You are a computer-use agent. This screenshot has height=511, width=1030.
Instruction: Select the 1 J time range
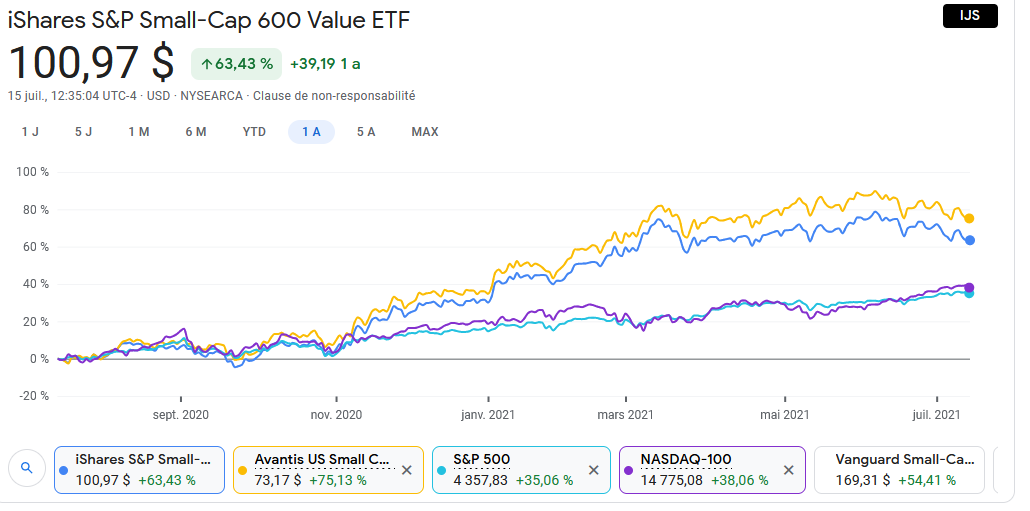(x=30, y=132)
